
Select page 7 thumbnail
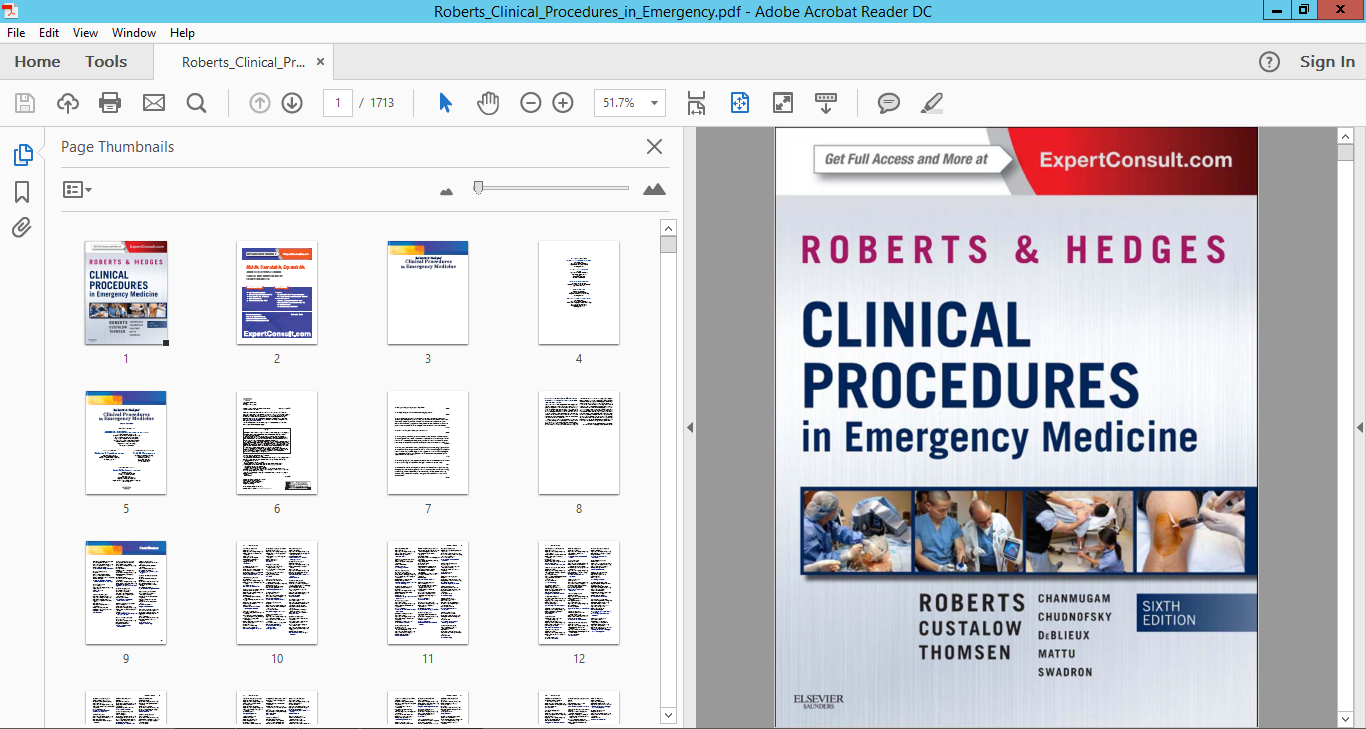[428, 442]
